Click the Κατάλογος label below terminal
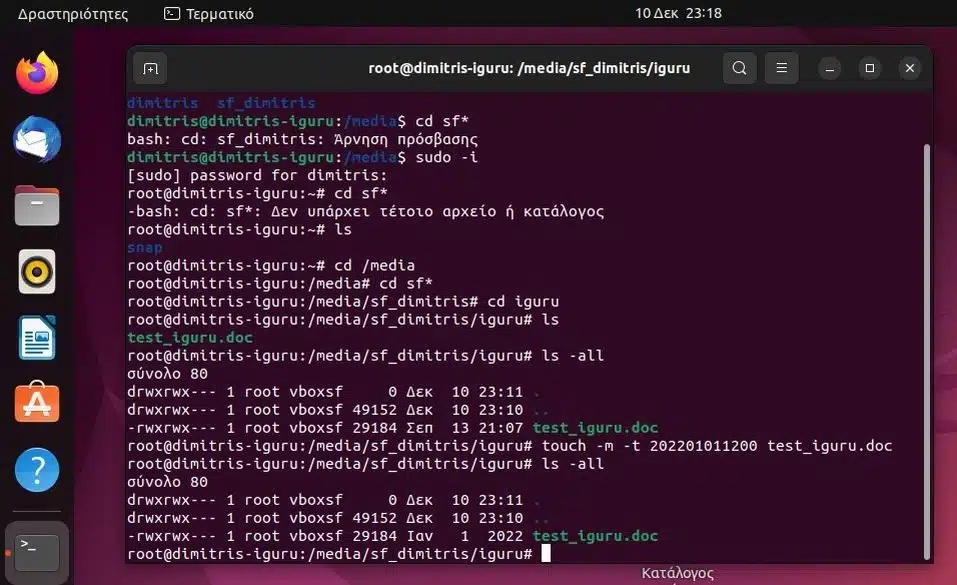Viewport: 957px width, 585px height. (x=677, y=573)
